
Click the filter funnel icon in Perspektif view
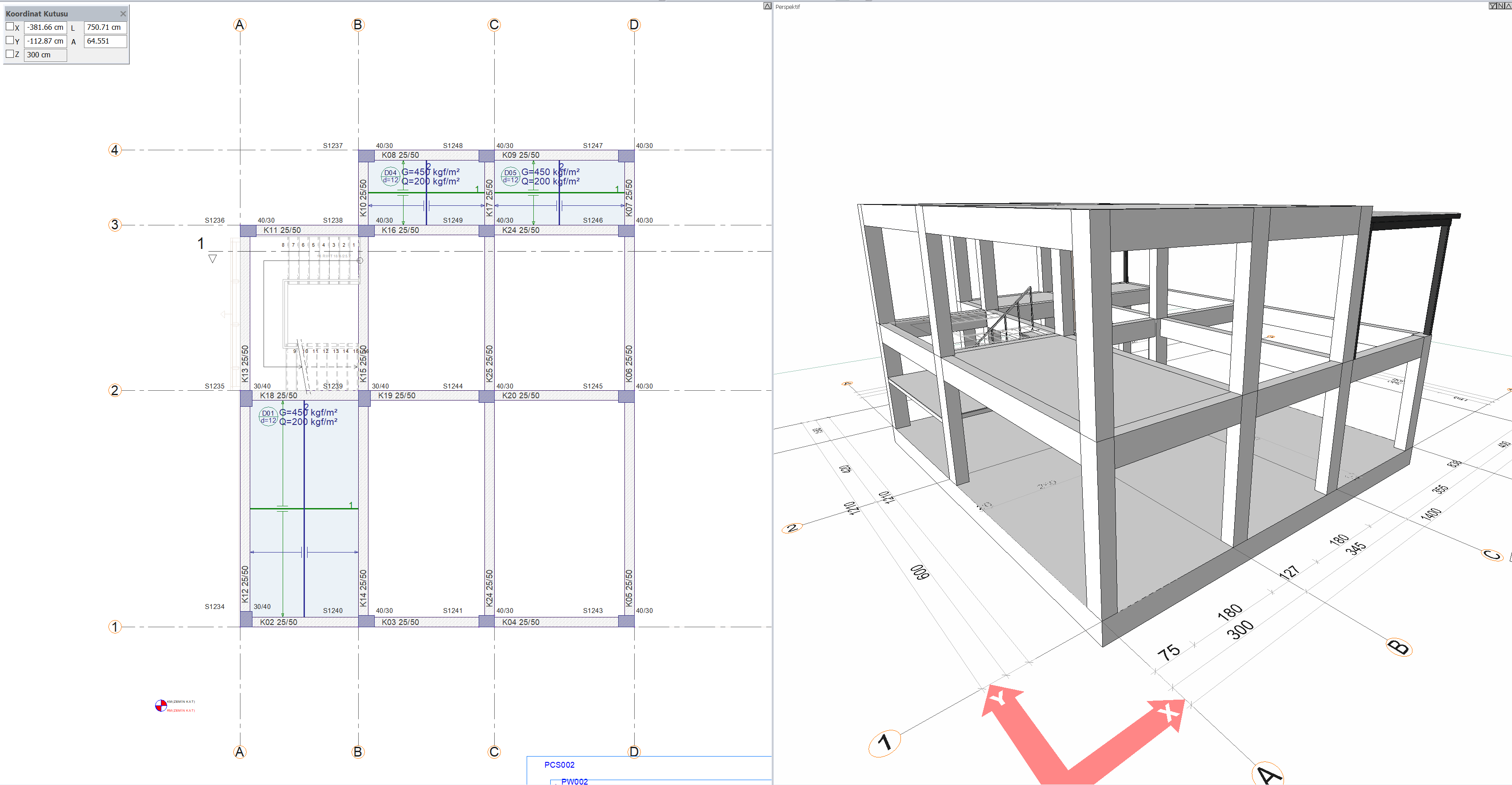pyautogui.click(x=1492, y=6)
